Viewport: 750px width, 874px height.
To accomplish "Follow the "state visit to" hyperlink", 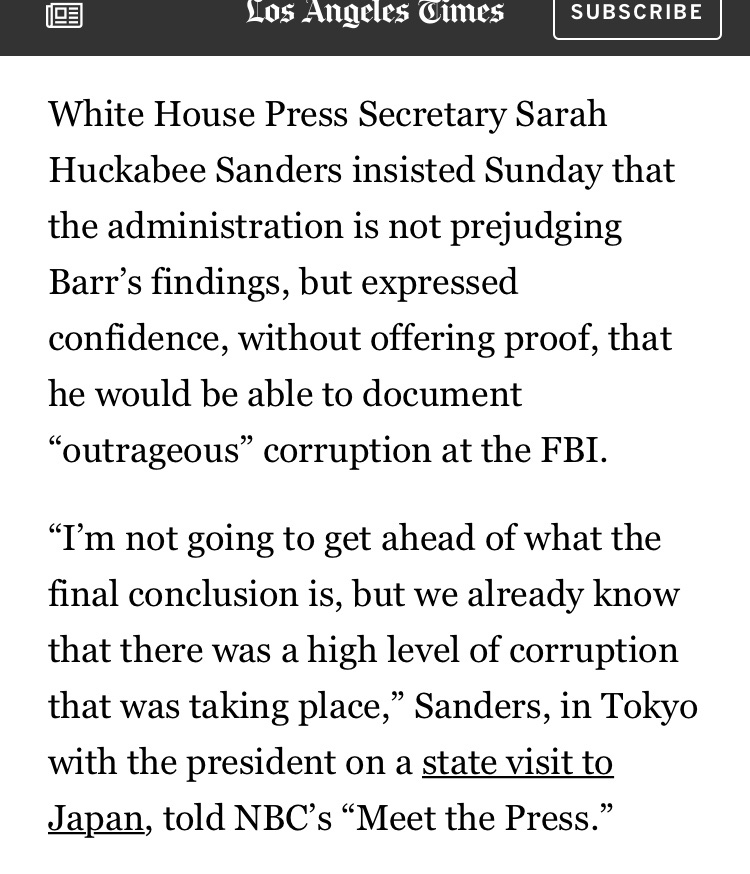I will [x=517, y=762].
